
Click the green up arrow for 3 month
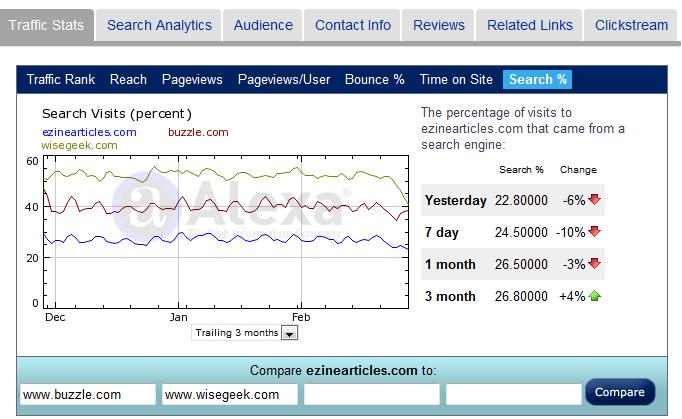pyautogui.click(x=595, y=296)
